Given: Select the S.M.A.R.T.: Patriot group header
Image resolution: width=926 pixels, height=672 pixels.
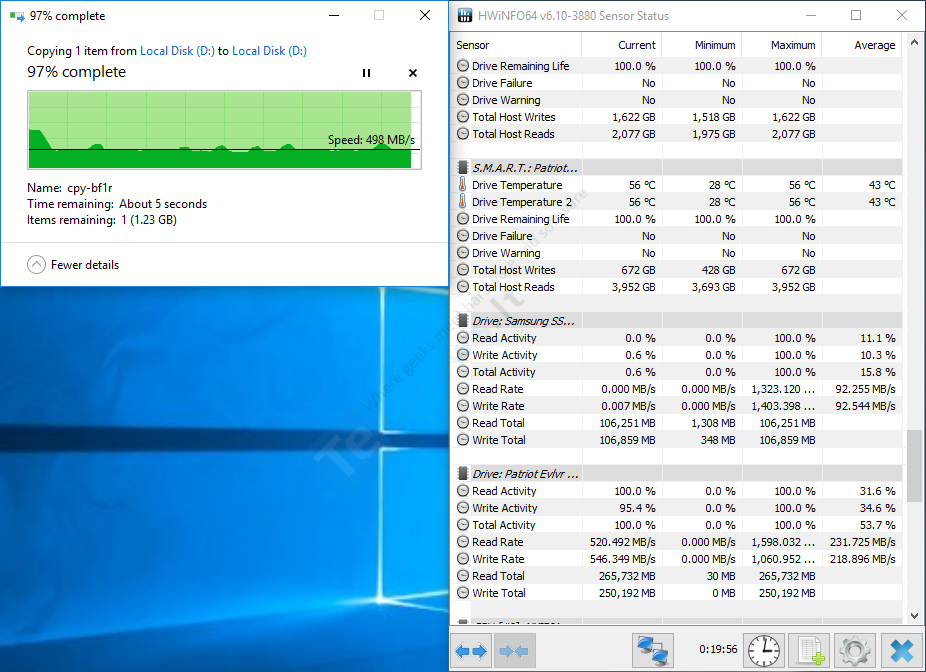Looking at the screenshot, I should click(x=677, y=168).
